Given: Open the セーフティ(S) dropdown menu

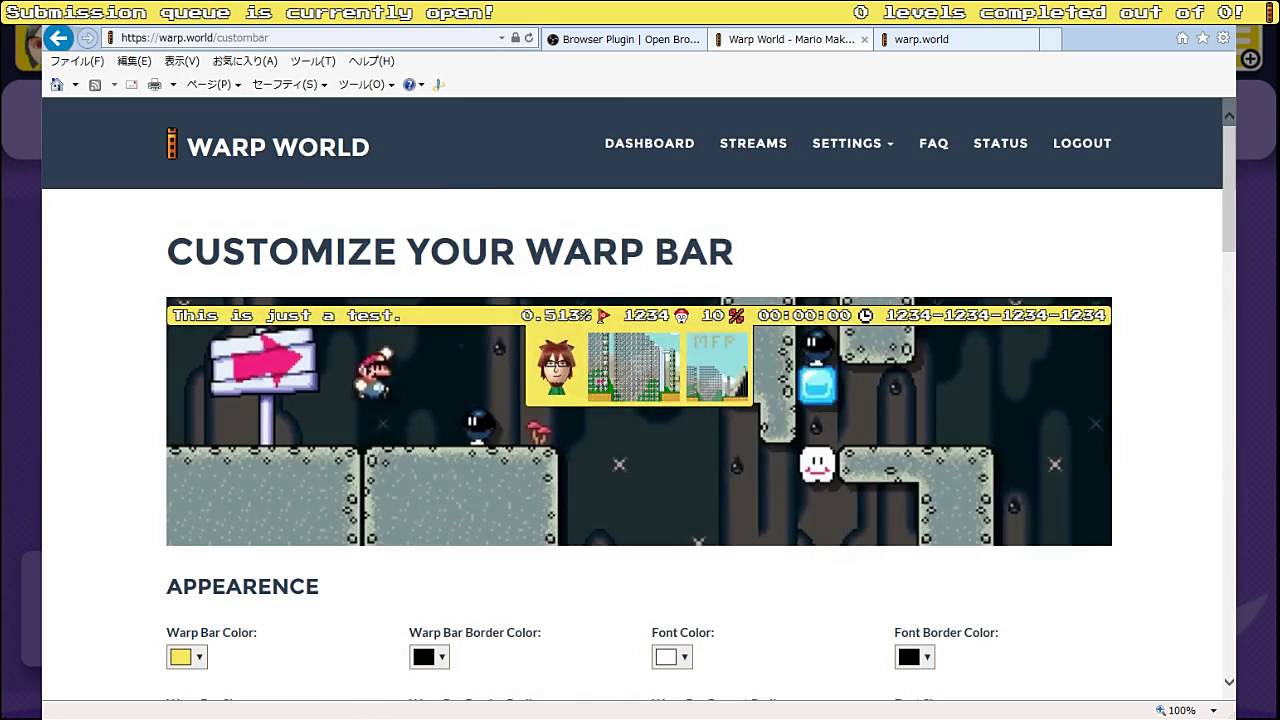Looking at the screenshot, I should [290, 85].
